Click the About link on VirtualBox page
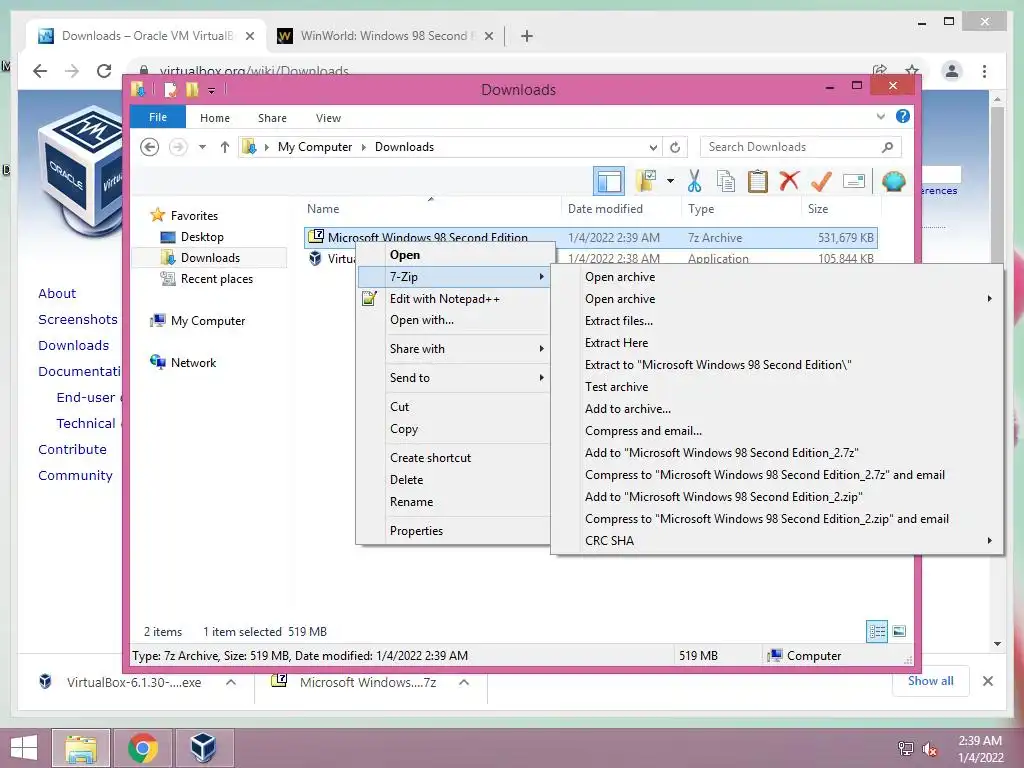Image resolution: width=1024 pixels, height=768 pixels. [x=57, y=293]
